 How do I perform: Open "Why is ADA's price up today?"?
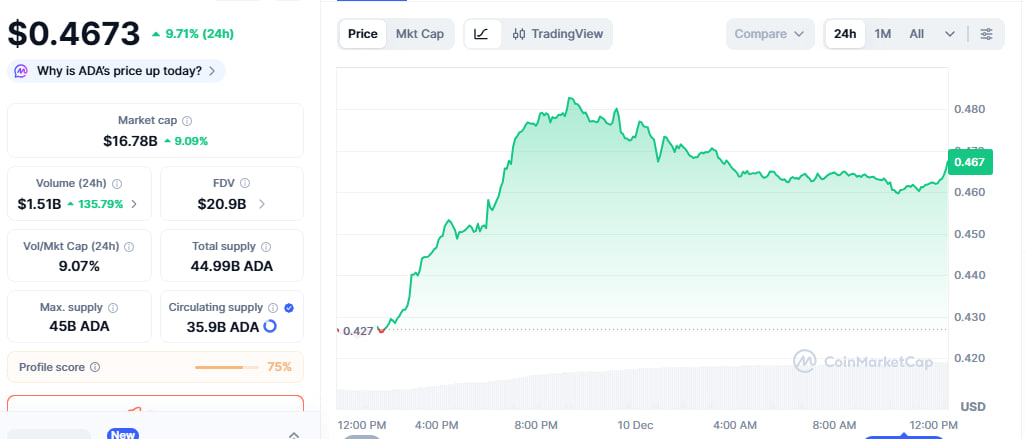point(118,71)
